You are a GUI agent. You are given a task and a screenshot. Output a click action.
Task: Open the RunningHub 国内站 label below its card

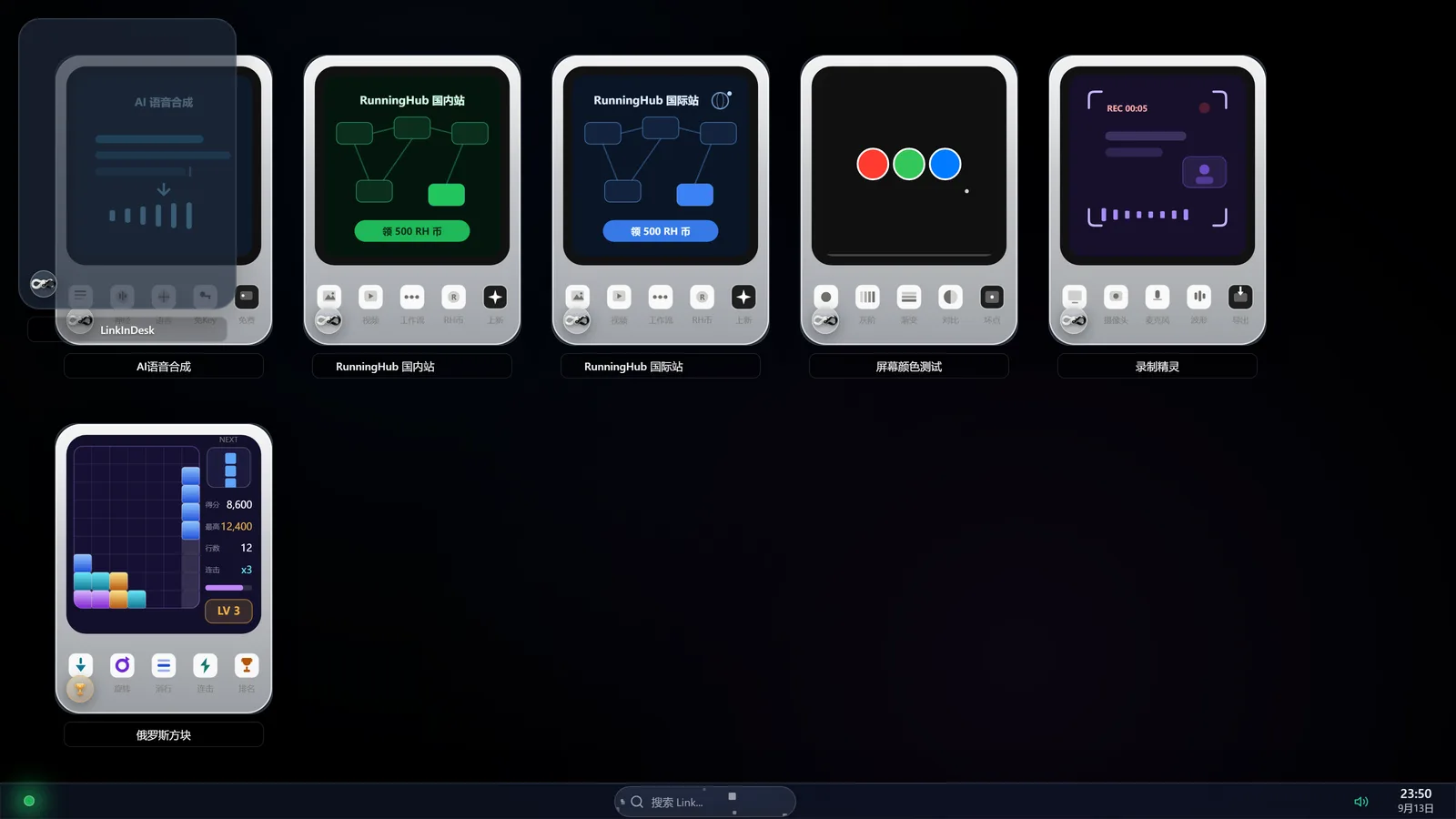coord(412,367)
